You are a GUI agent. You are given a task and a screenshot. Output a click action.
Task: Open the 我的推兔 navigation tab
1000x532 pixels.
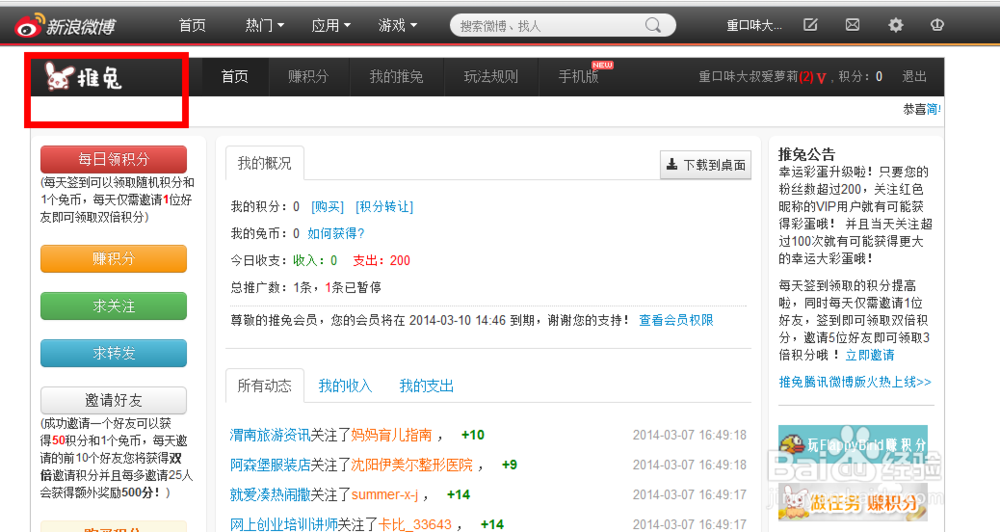pos(396,77)
